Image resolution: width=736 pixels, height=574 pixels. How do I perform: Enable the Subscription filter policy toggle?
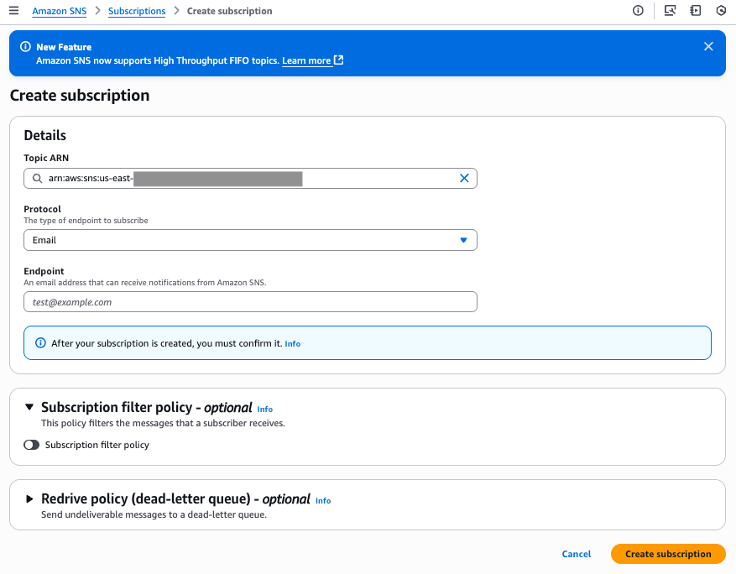pos(32,445)
